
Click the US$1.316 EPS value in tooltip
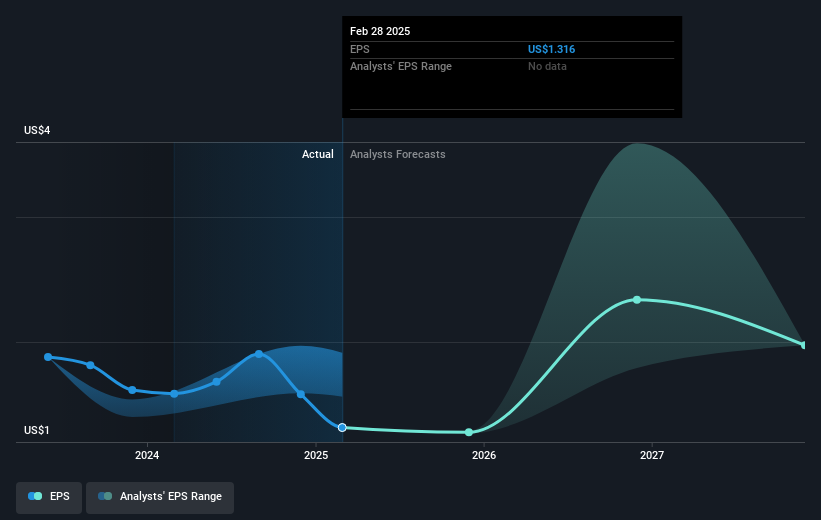coord(551,49)
